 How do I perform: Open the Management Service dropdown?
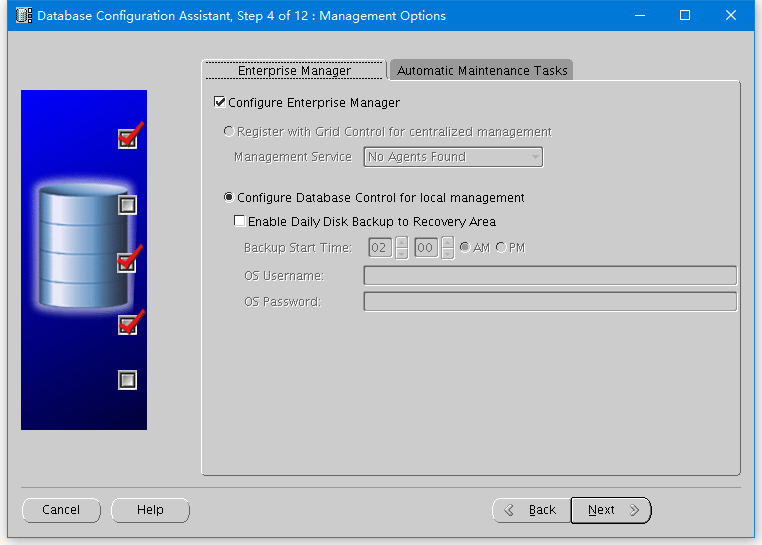(453, 157)
